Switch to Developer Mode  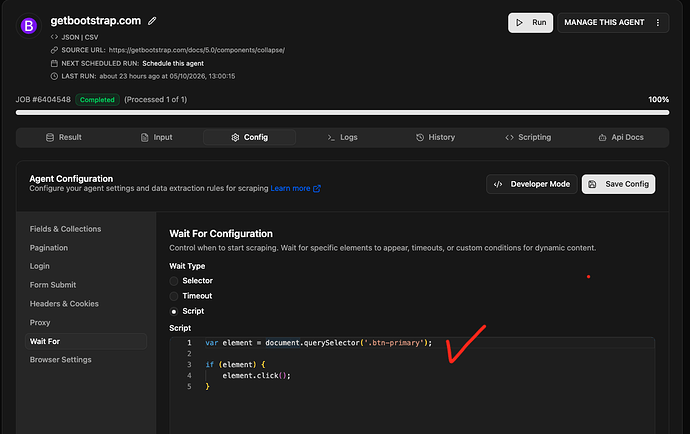coord(532,184)
